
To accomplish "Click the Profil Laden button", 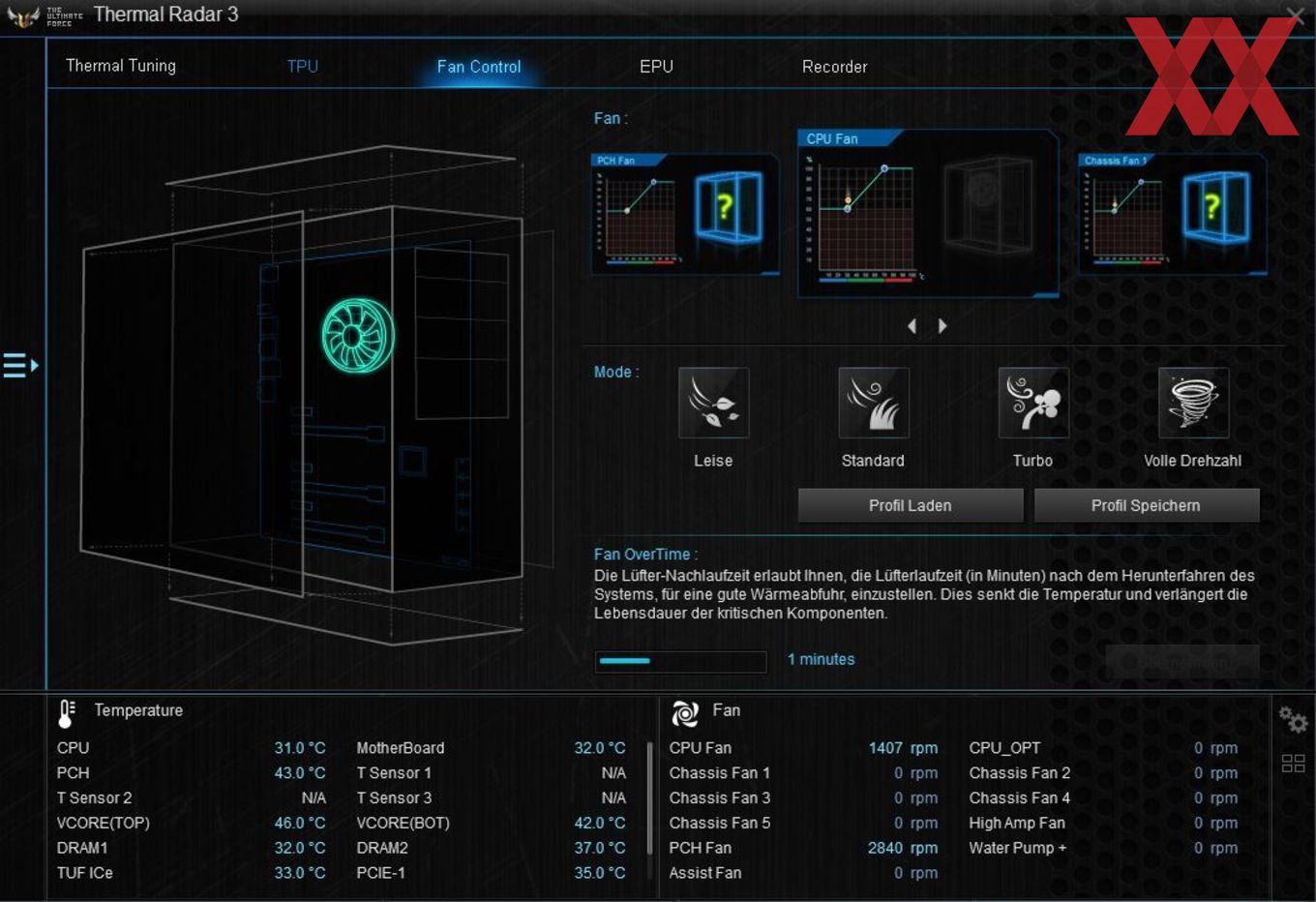I will [911, 505].
